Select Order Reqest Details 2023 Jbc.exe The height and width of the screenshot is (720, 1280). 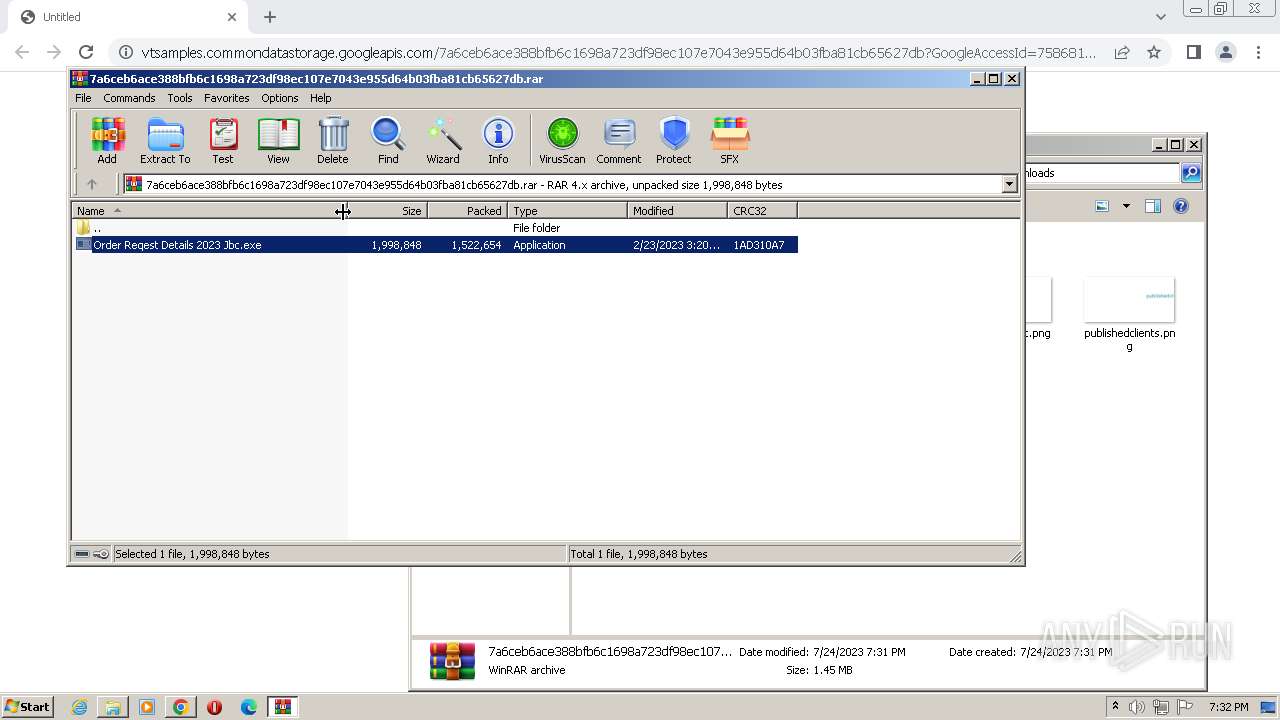tap(436, 245)
